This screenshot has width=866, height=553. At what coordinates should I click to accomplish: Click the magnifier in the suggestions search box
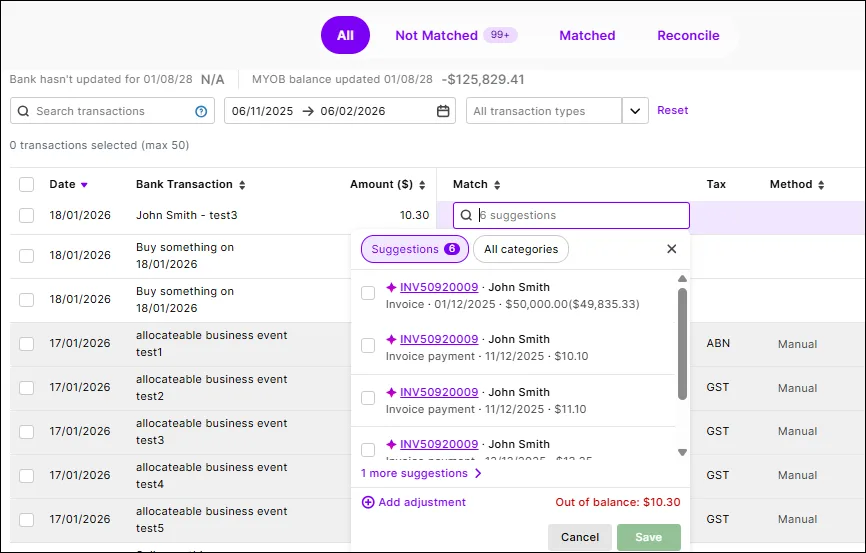tap(467, 215)
